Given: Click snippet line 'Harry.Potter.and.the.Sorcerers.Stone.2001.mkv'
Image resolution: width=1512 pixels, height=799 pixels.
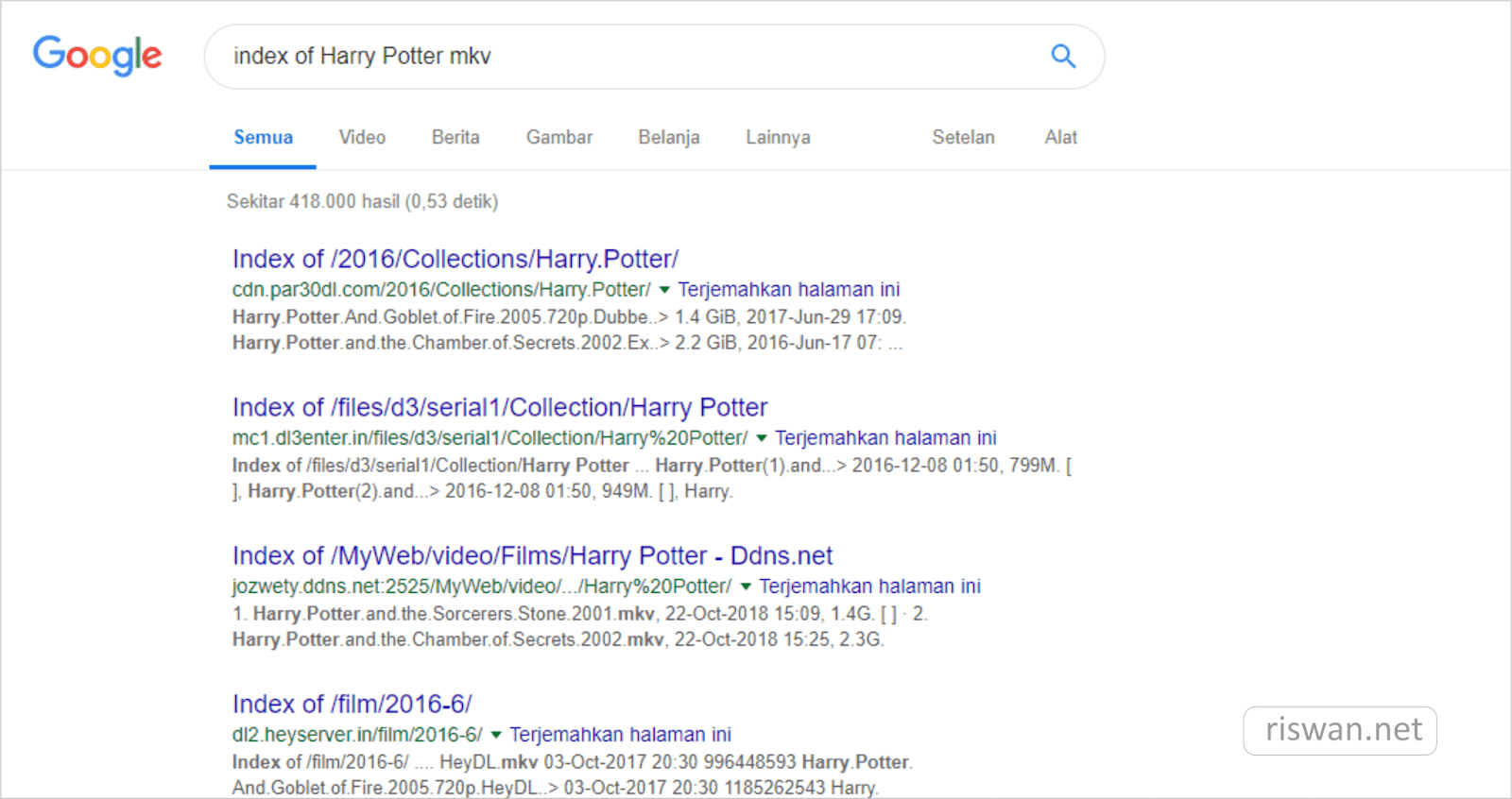Looking at the screenshot, I should pos(580,614).
